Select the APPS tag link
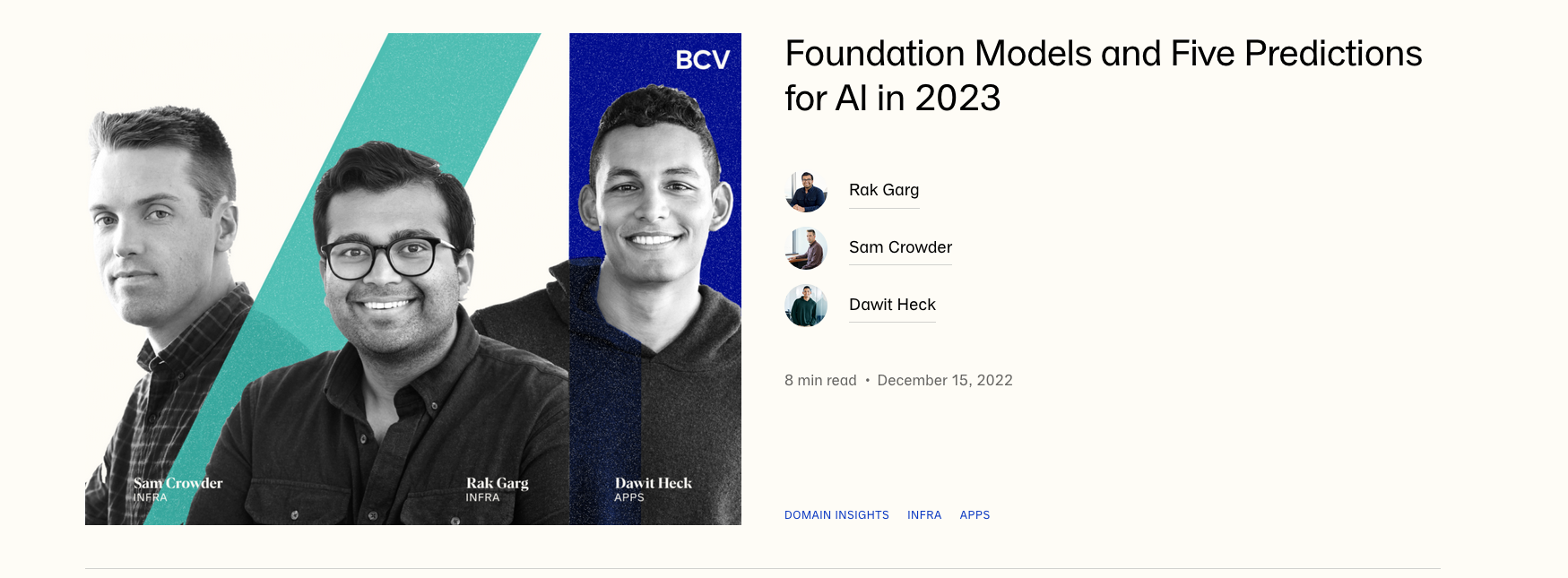This screenshot has height=578, width=1568. click(x=975, y=515)
